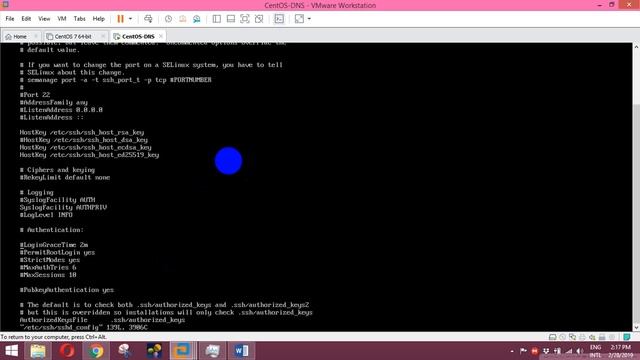Click the '#AddressFamily any' line
The image size is (640, 360).
pos(53,102)
